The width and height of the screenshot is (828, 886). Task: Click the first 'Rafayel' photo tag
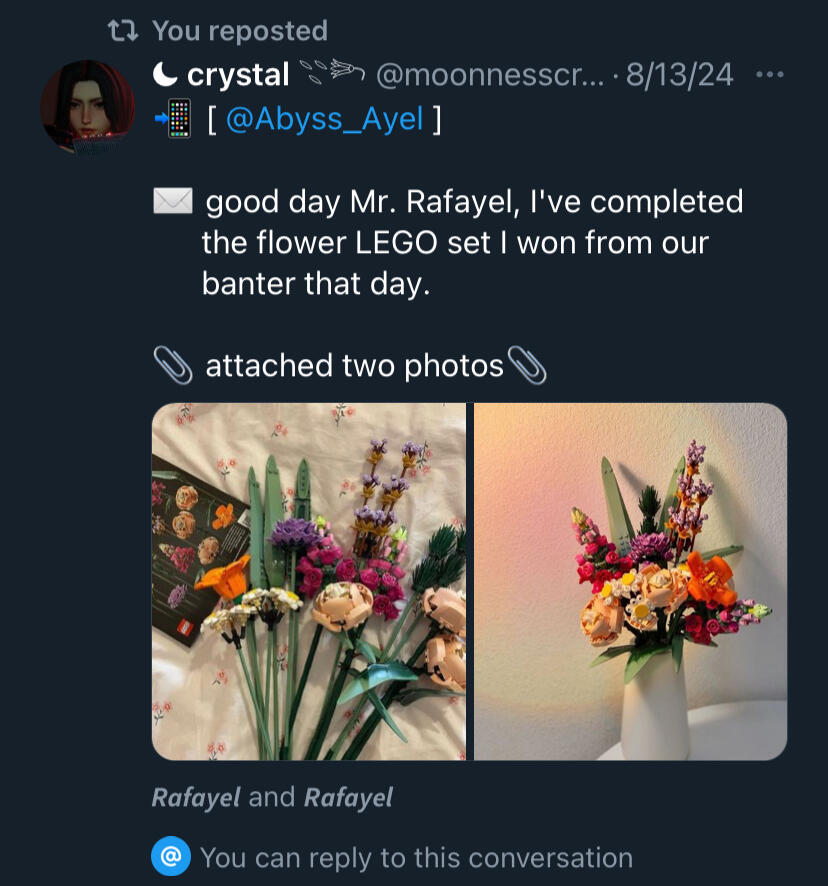[x=196, y=797]
